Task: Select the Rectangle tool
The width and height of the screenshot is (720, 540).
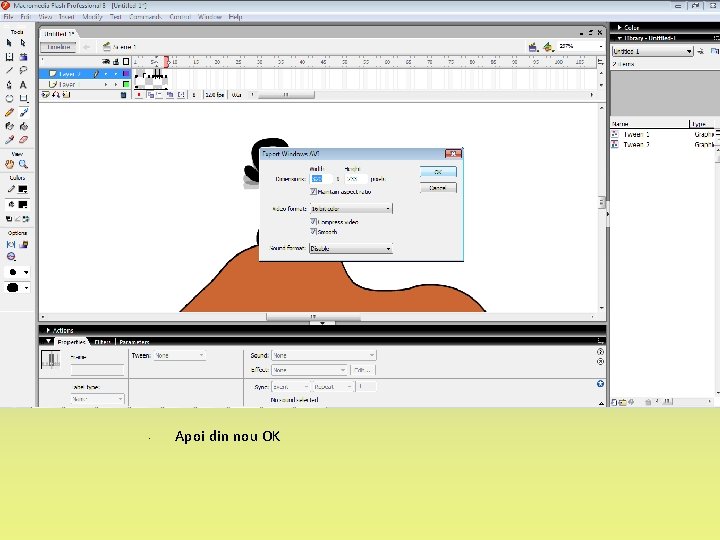Action: click(23, 98)
